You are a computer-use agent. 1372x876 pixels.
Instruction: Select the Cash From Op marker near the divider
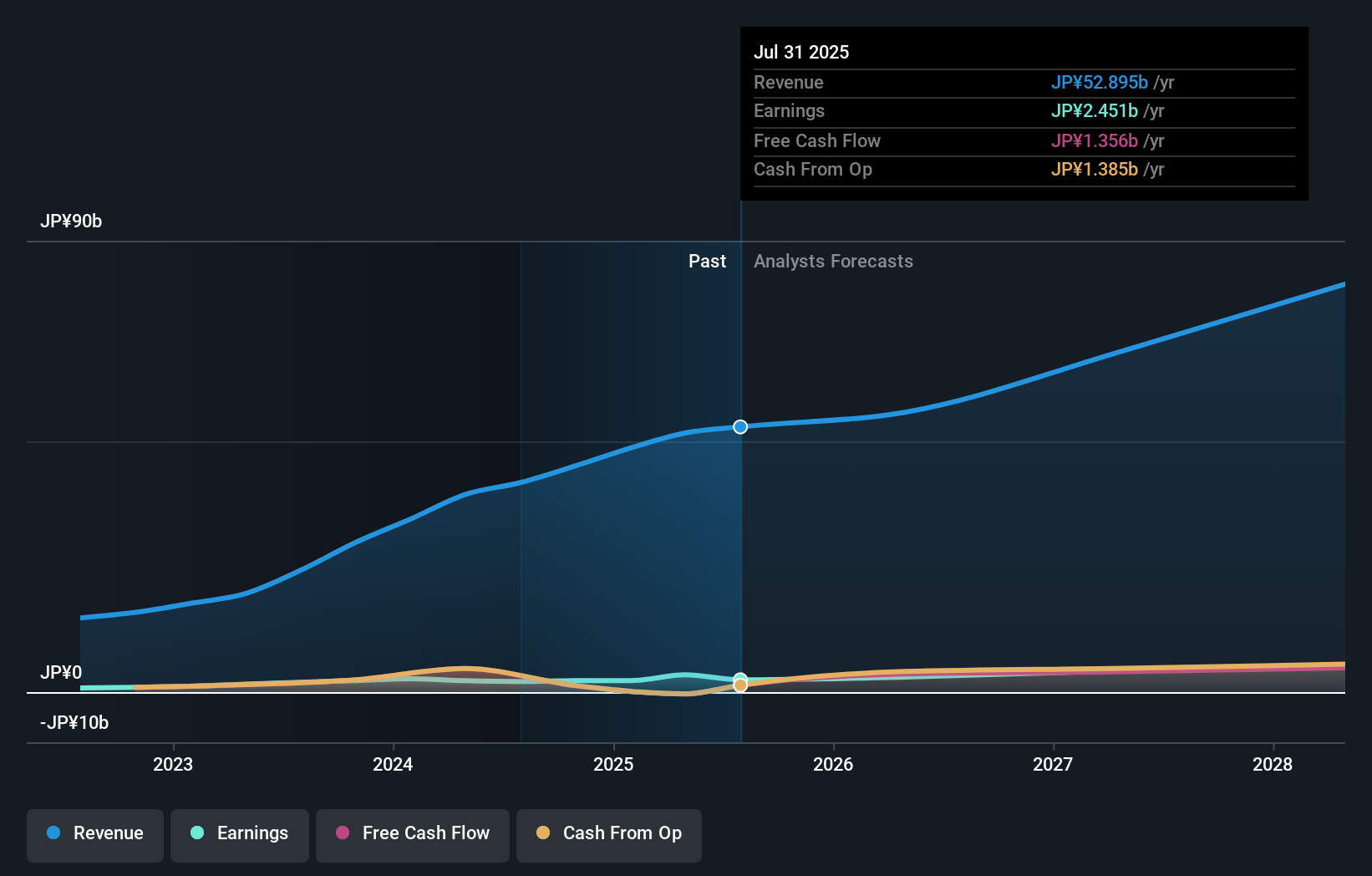(x=739, y=685)
